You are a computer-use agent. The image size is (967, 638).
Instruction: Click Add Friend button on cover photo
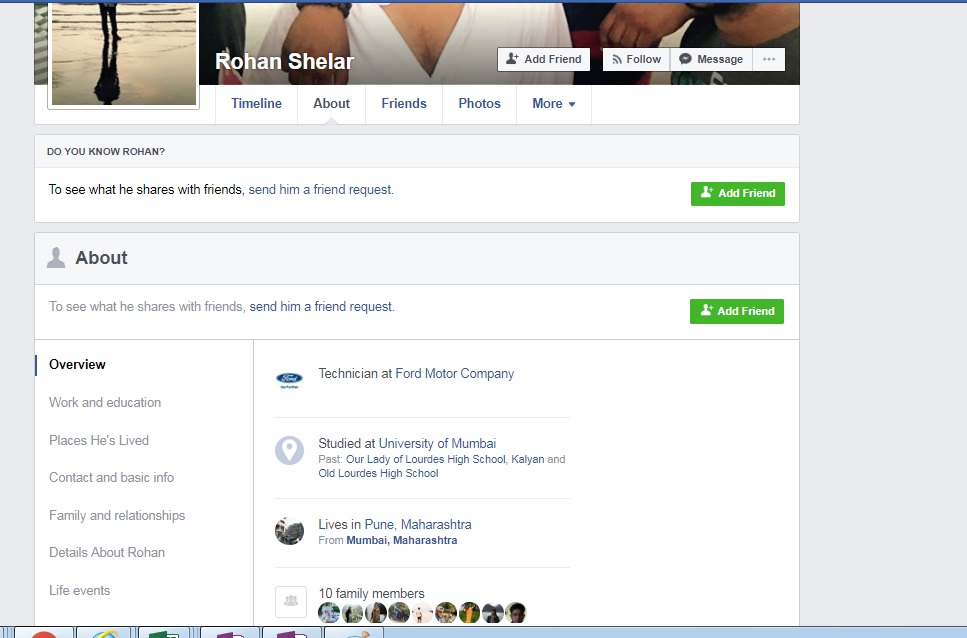point(543,59)
